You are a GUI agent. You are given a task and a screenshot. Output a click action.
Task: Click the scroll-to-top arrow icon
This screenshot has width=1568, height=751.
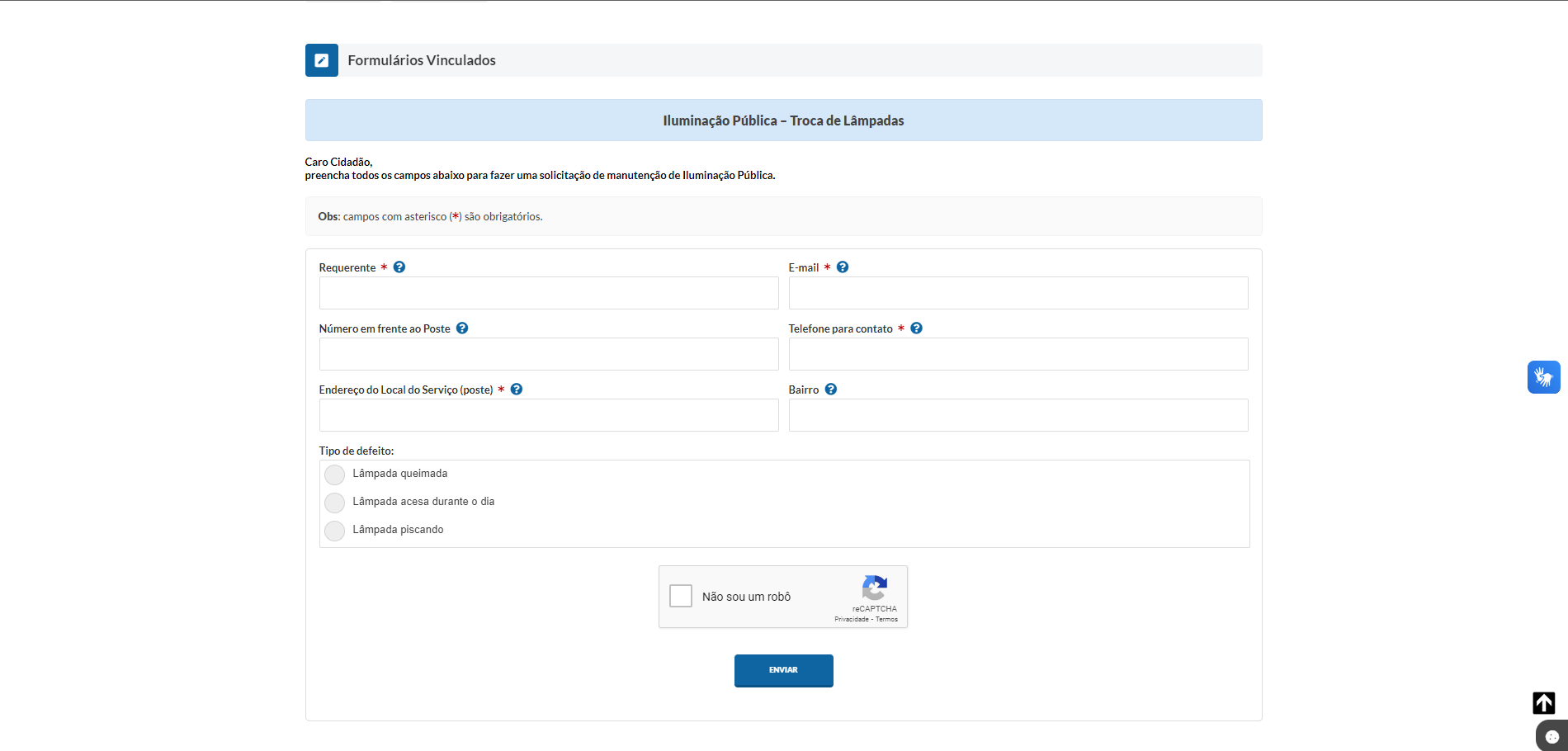pyautogui.click(x=1543, y=703)
